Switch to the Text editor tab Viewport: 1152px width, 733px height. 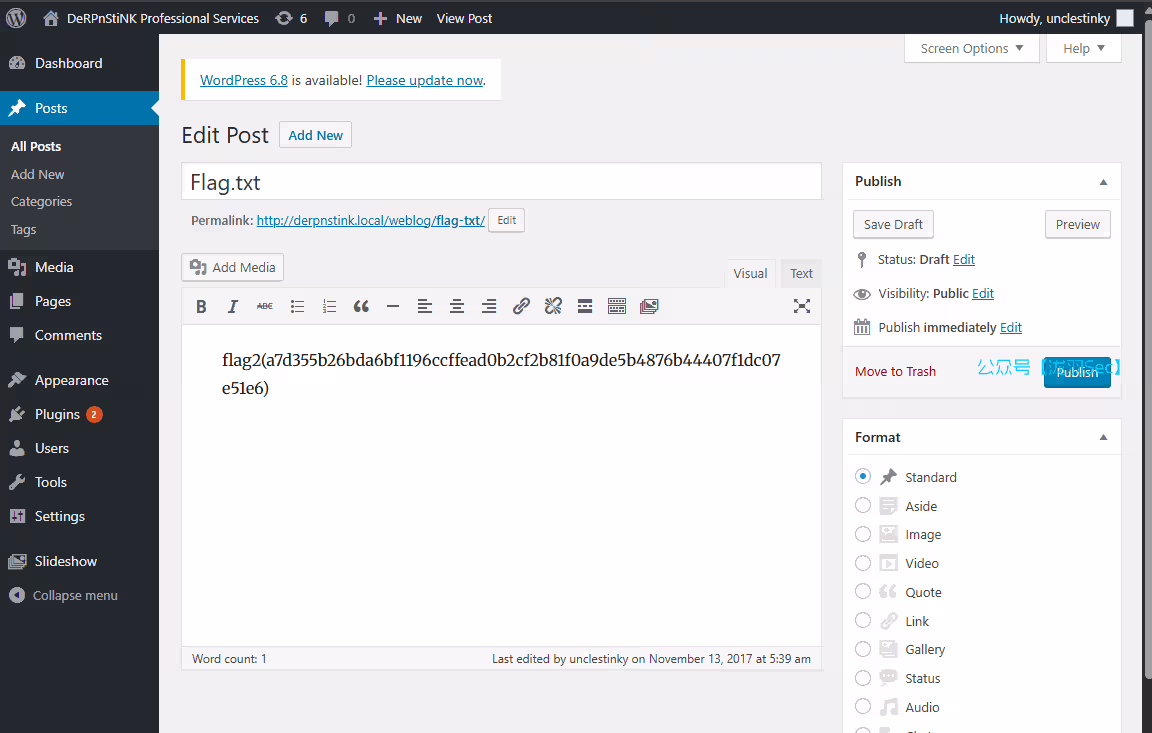[x=801, y=274]
